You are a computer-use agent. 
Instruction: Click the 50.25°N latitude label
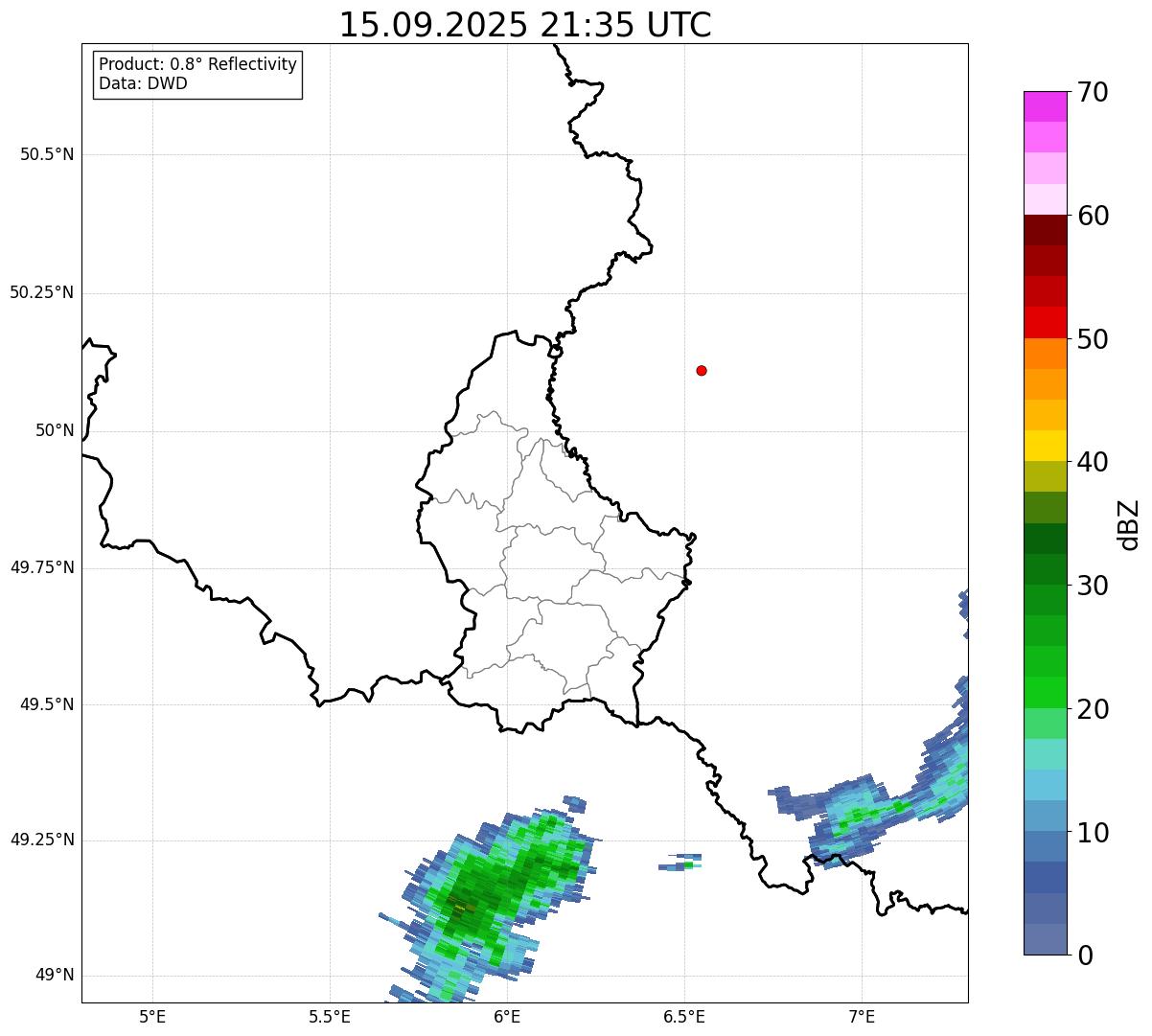[41, 292]
